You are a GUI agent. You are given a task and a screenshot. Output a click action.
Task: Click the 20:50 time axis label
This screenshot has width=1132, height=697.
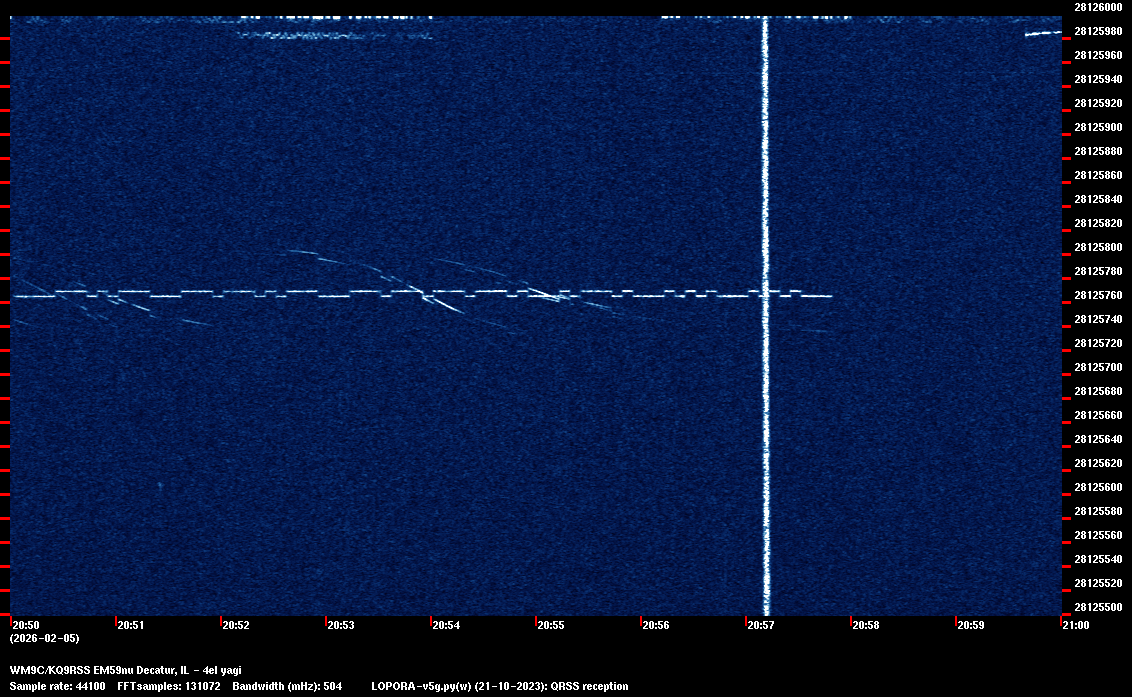click(26, 625)
